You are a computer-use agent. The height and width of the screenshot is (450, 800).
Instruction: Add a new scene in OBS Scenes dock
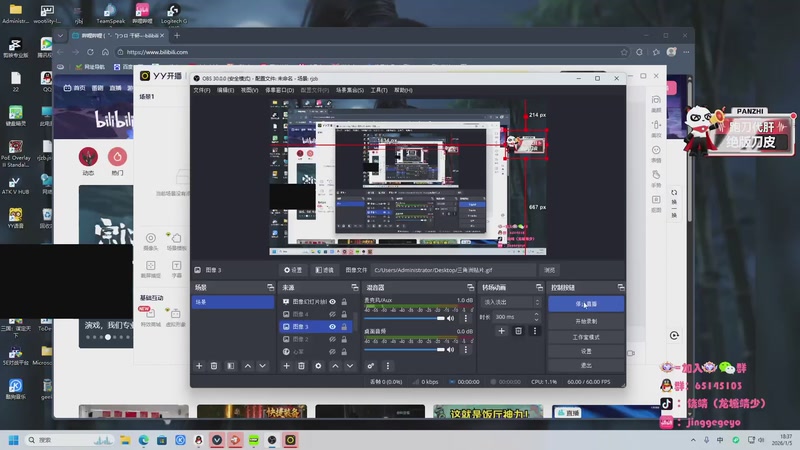[x=199, y=366]
